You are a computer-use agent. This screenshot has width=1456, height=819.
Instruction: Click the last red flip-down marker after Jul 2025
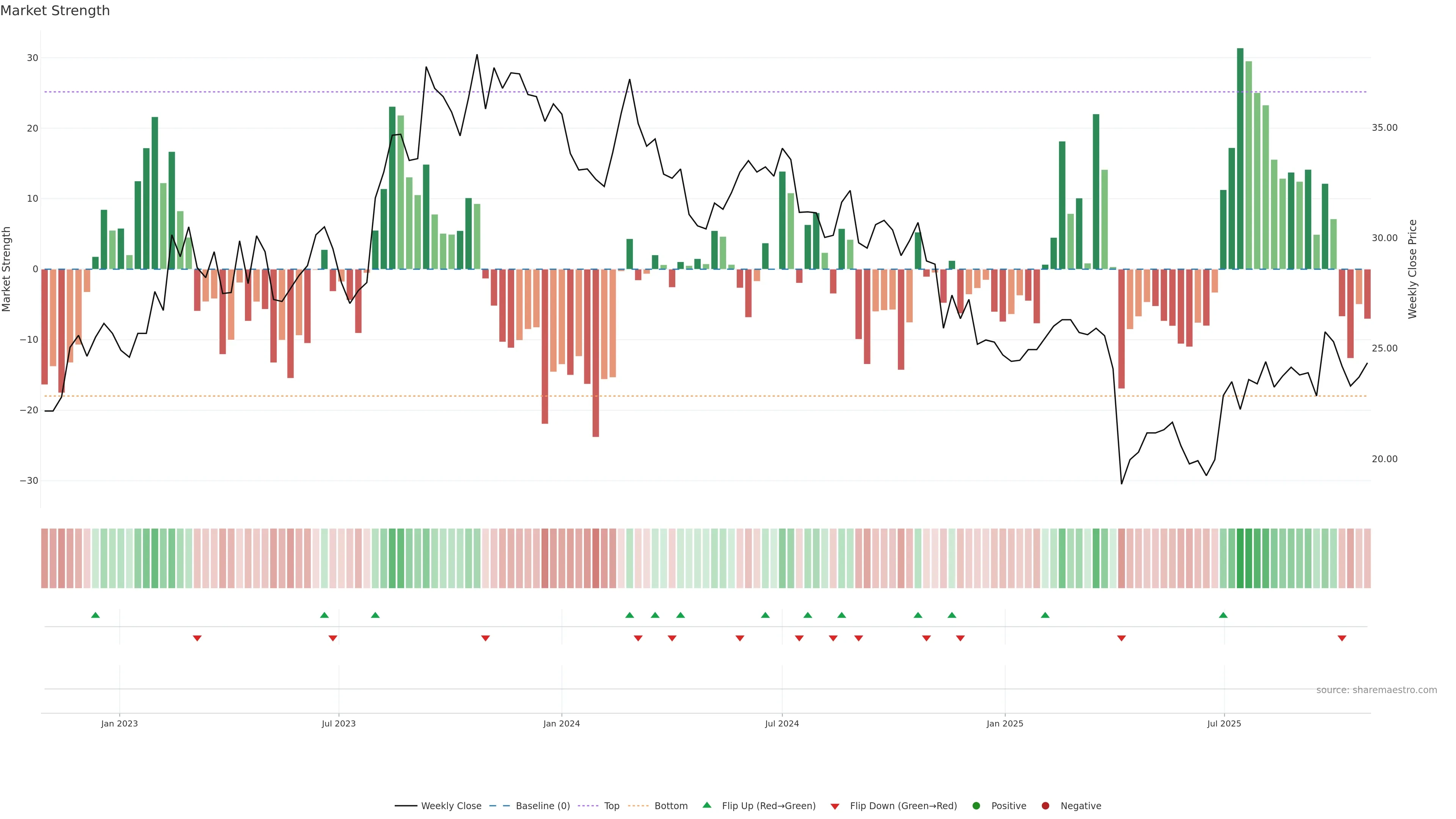(1342, 638)
